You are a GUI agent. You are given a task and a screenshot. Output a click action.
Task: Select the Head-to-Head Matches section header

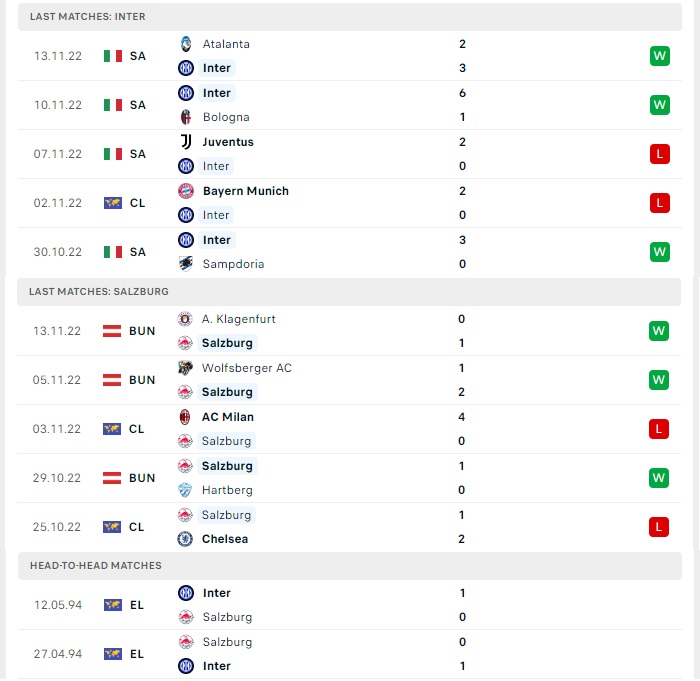[350, 566]
